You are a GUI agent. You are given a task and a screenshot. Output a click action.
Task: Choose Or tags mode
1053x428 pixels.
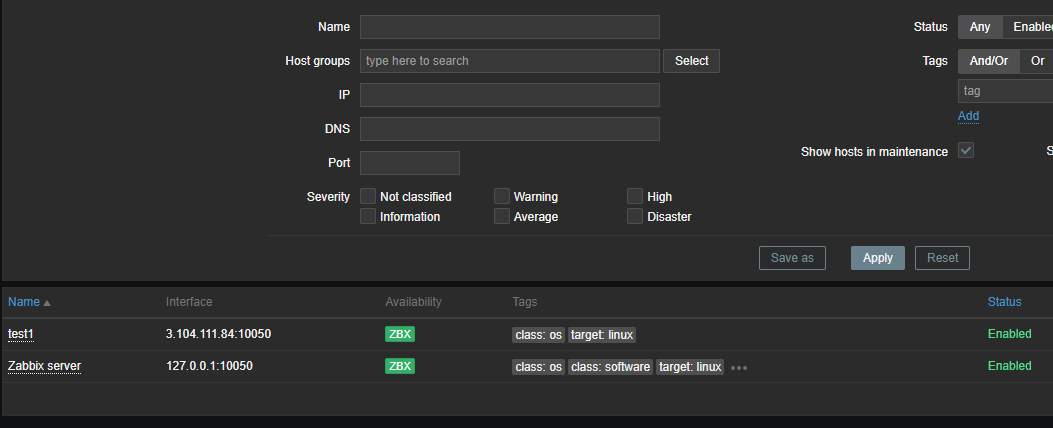coord(1037,60)
